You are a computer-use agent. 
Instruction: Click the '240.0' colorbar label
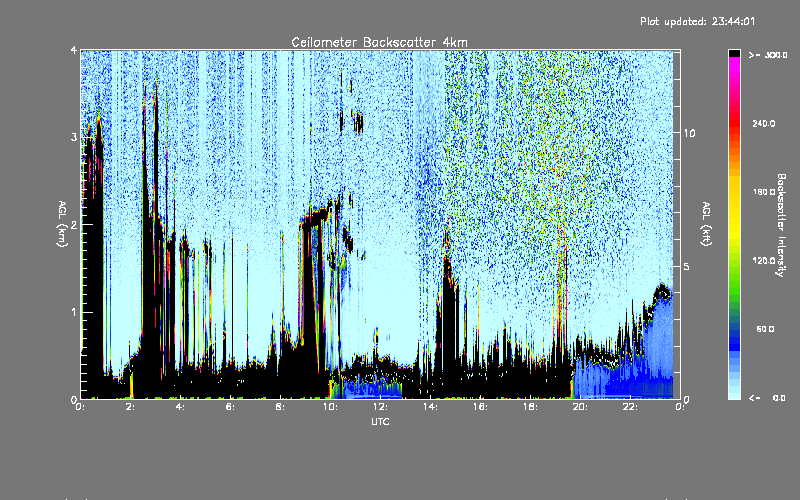pyautogui.click(x=764, y=123)
